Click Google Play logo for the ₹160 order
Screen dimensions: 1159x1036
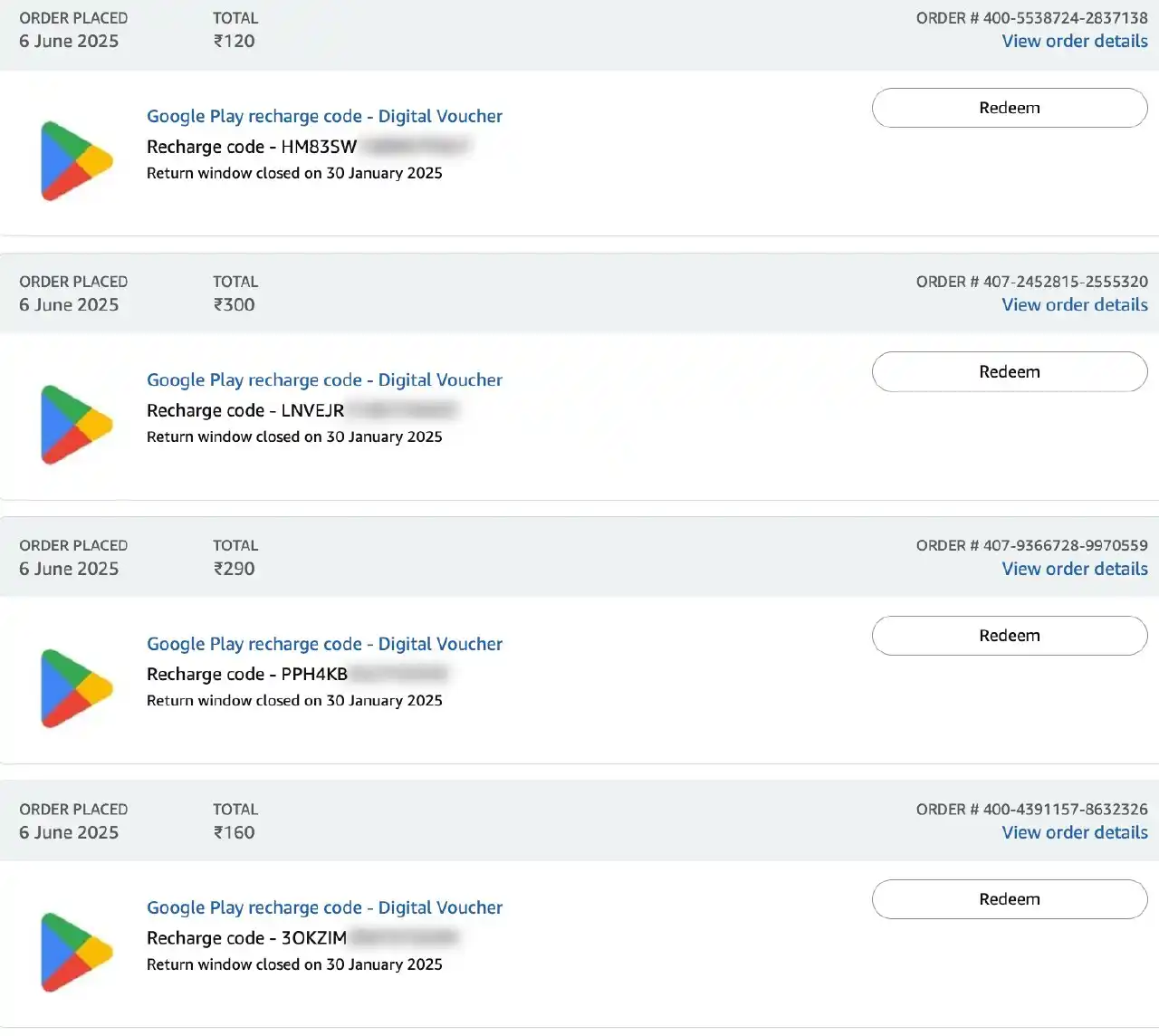[x=77, y=952]
